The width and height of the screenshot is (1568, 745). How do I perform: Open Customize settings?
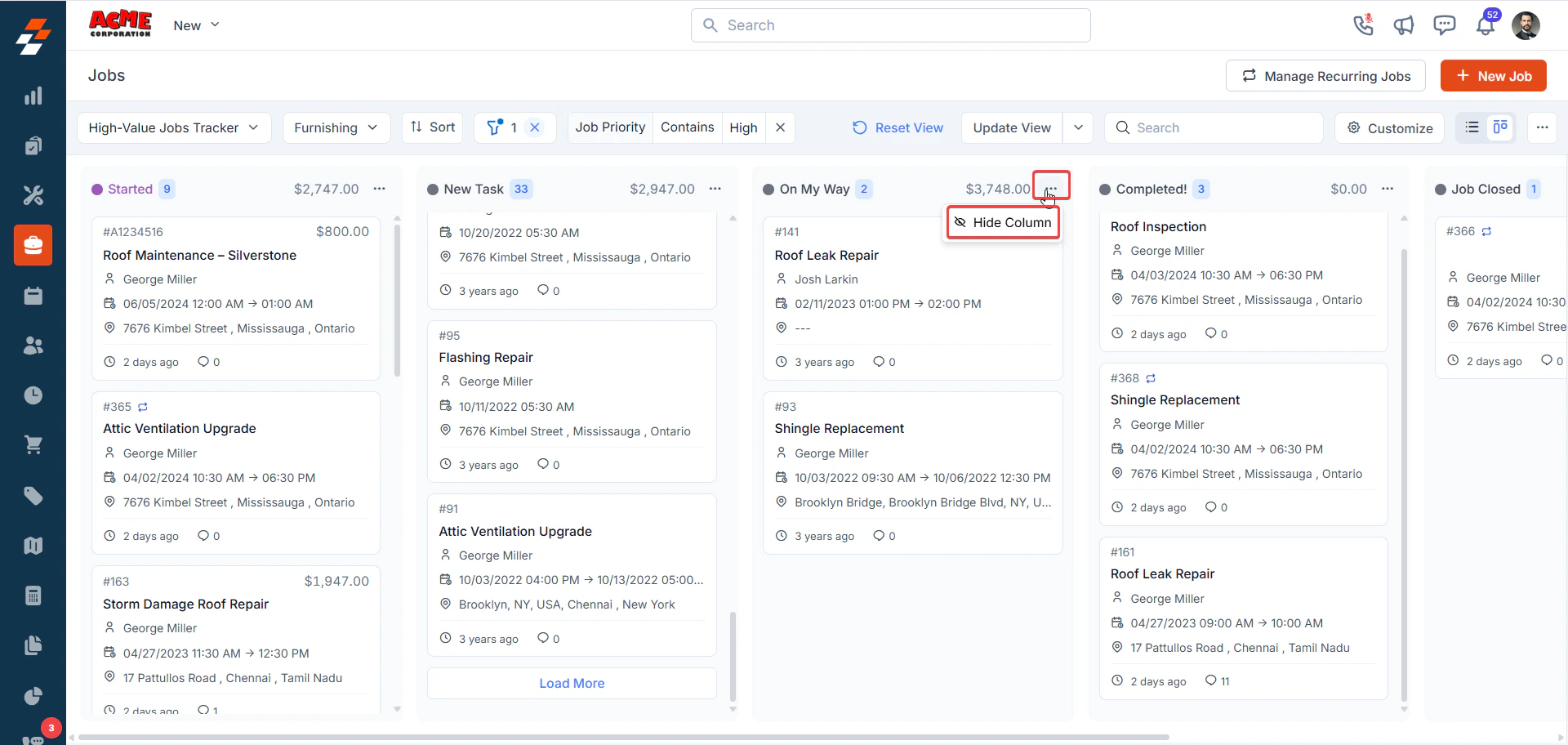point(1390,127)
